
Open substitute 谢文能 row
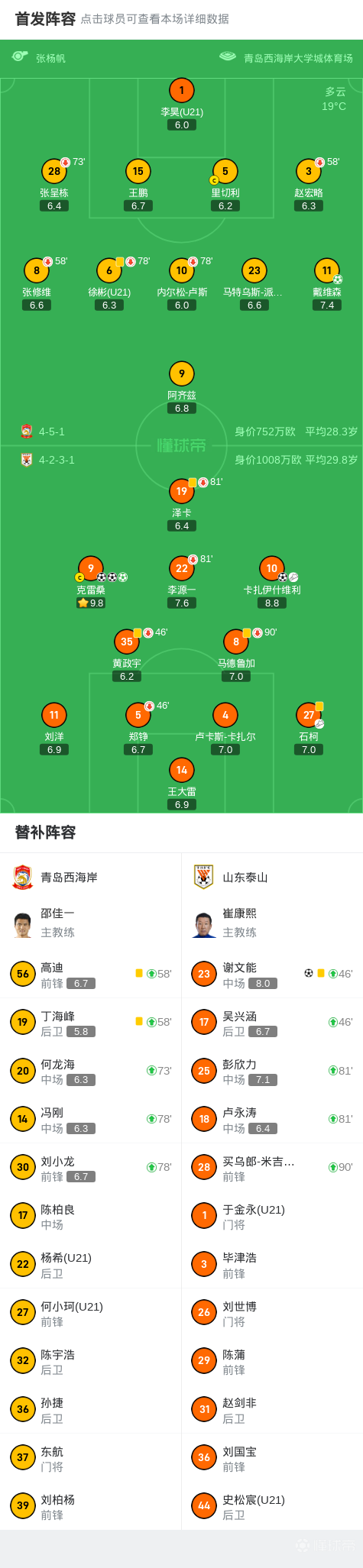pyautogui.click(x=272, y=974)
